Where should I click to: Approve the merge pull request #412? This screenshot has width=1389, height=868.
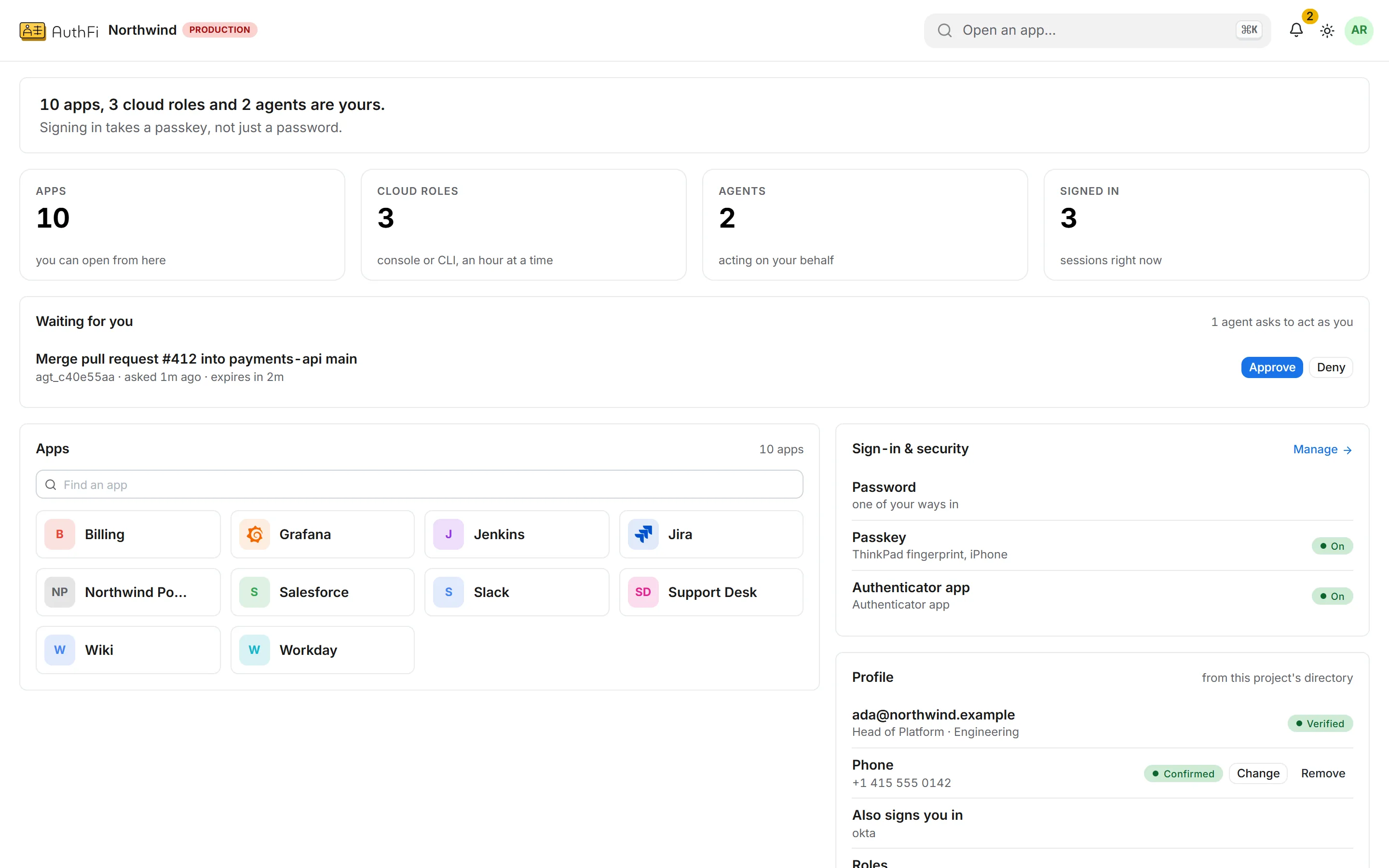(1272, 367)
